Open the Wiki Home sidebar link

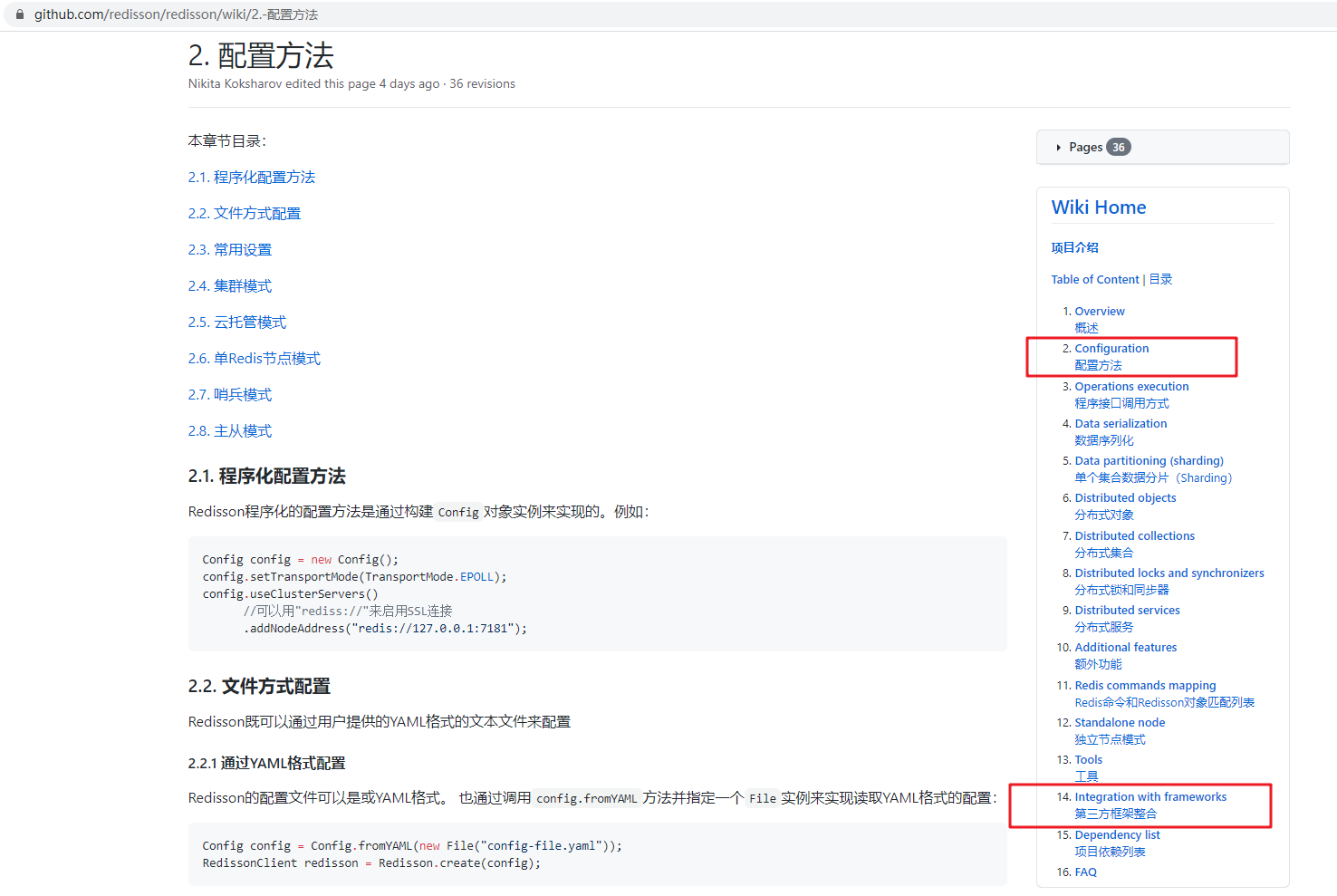[x=1099, y=207]
